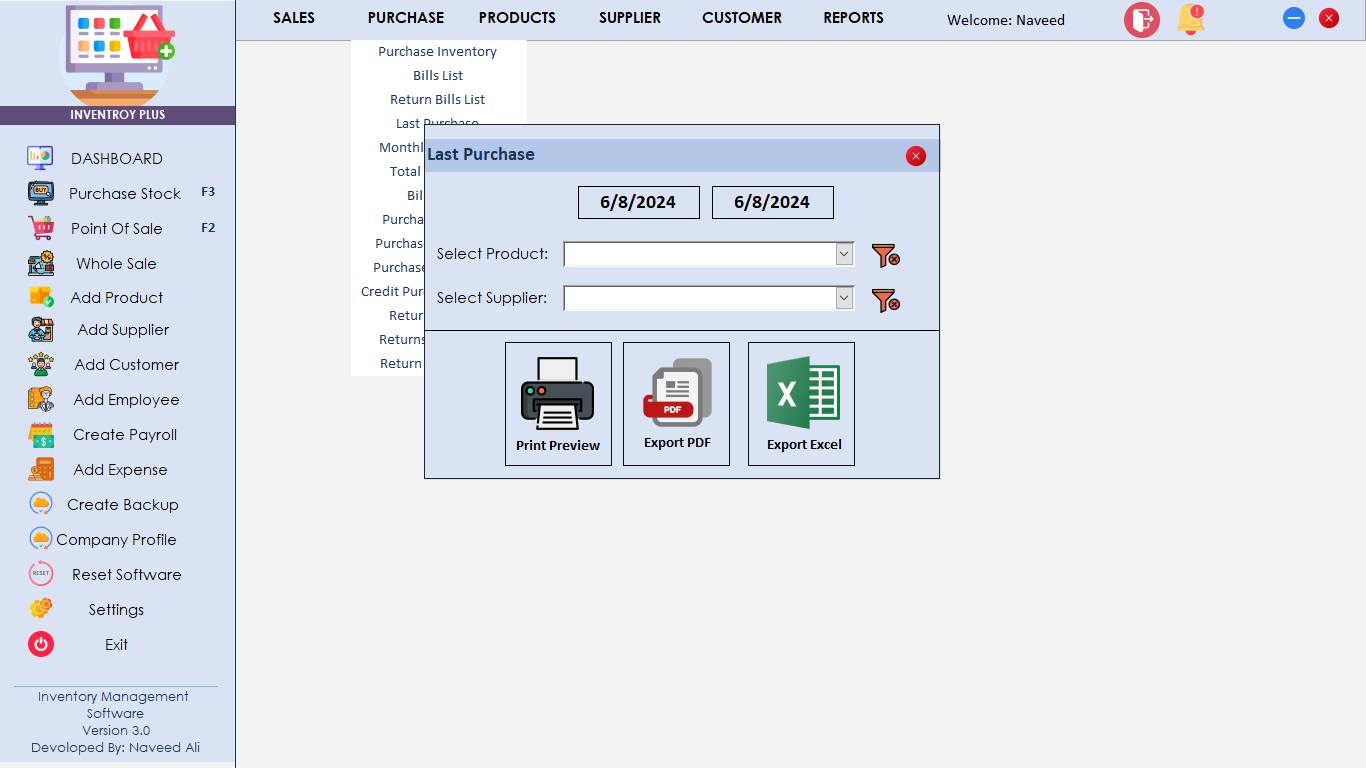Clear the Select Product filter
This screenshot has height=768, width=1366.
pos(885,256)
